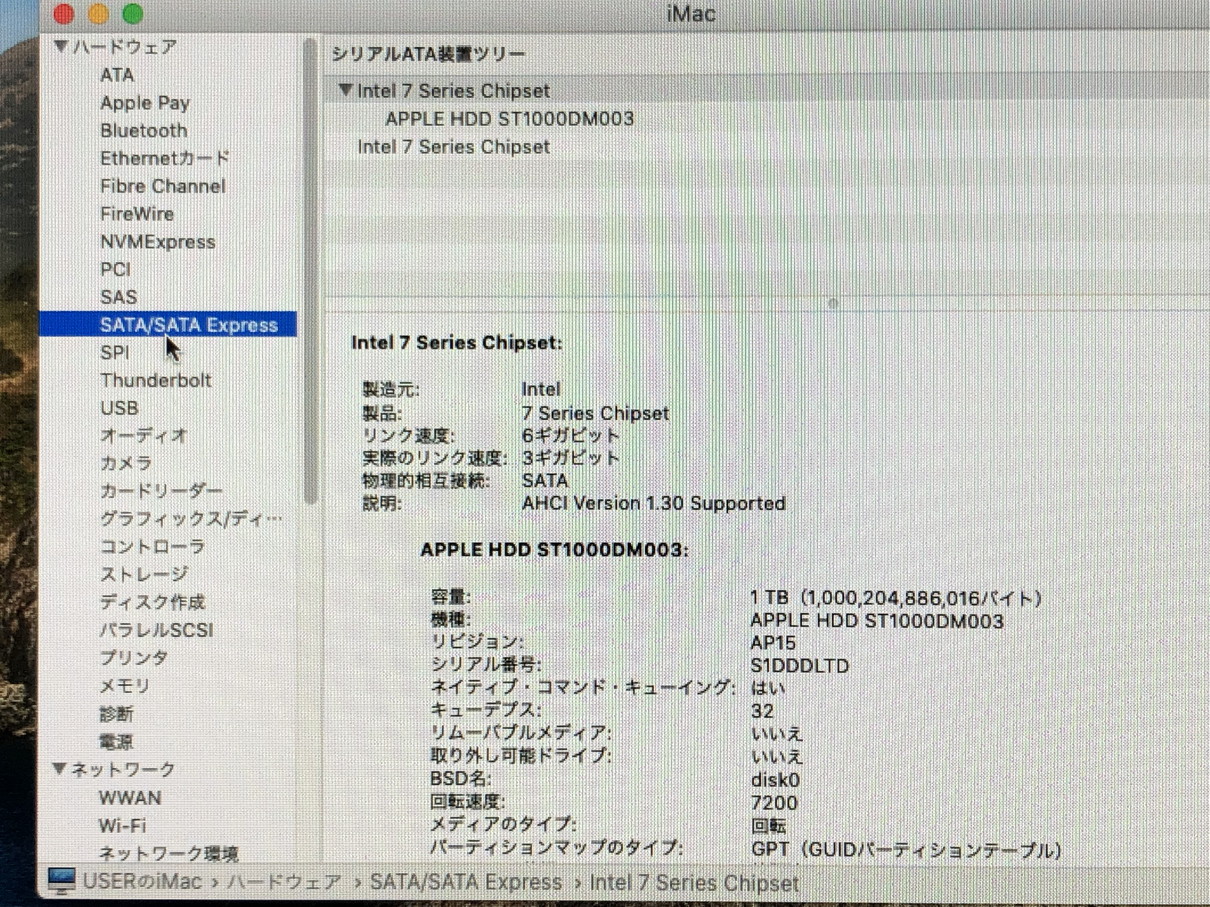Select Ethernetカード in the sidebar

[x=165, y=158]
